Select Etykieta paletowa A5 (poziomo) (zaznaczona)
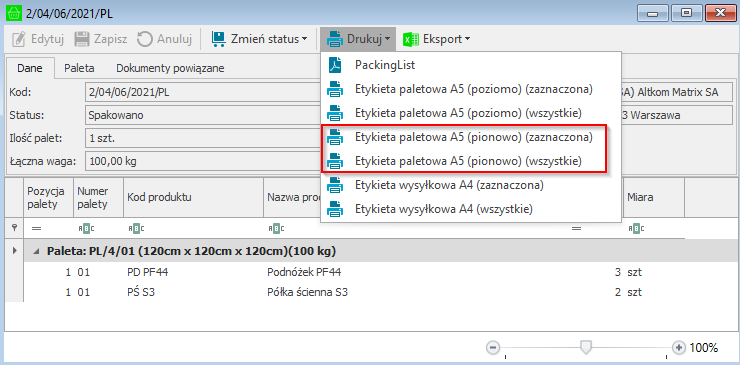The image size is (740, 365). click(471, 89)
